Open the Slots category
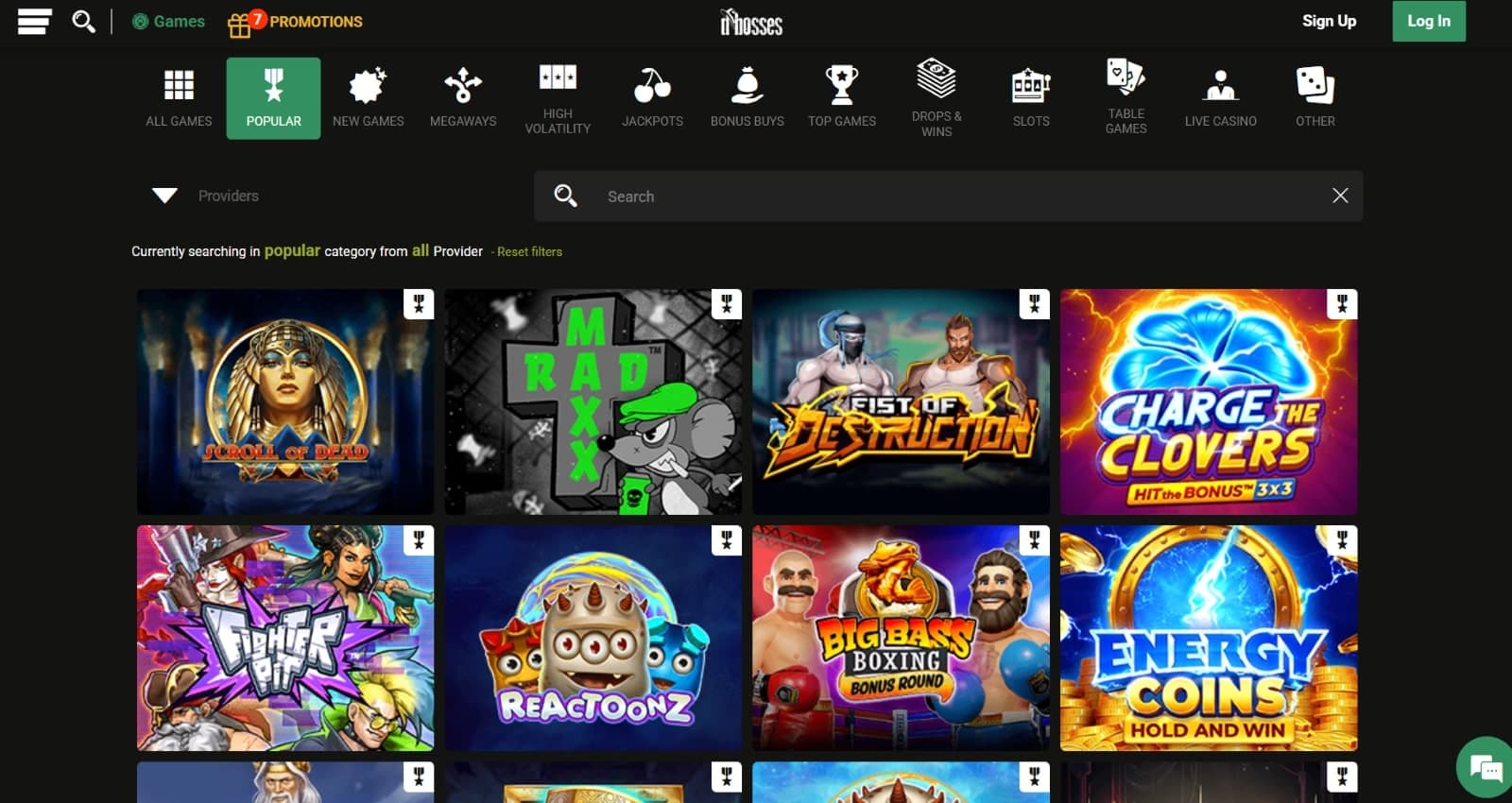 1031,98
